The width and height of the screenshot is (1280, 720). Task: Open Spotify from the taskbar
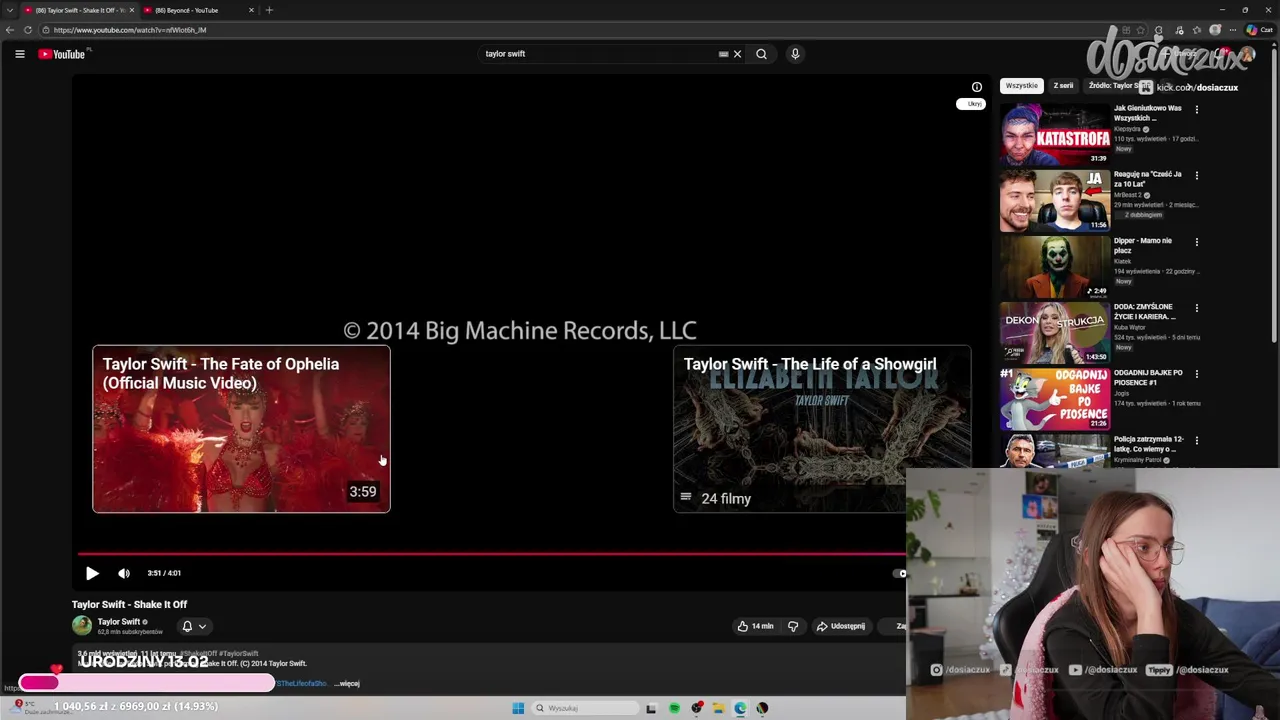pyautogui.click(x=674, y=708)
